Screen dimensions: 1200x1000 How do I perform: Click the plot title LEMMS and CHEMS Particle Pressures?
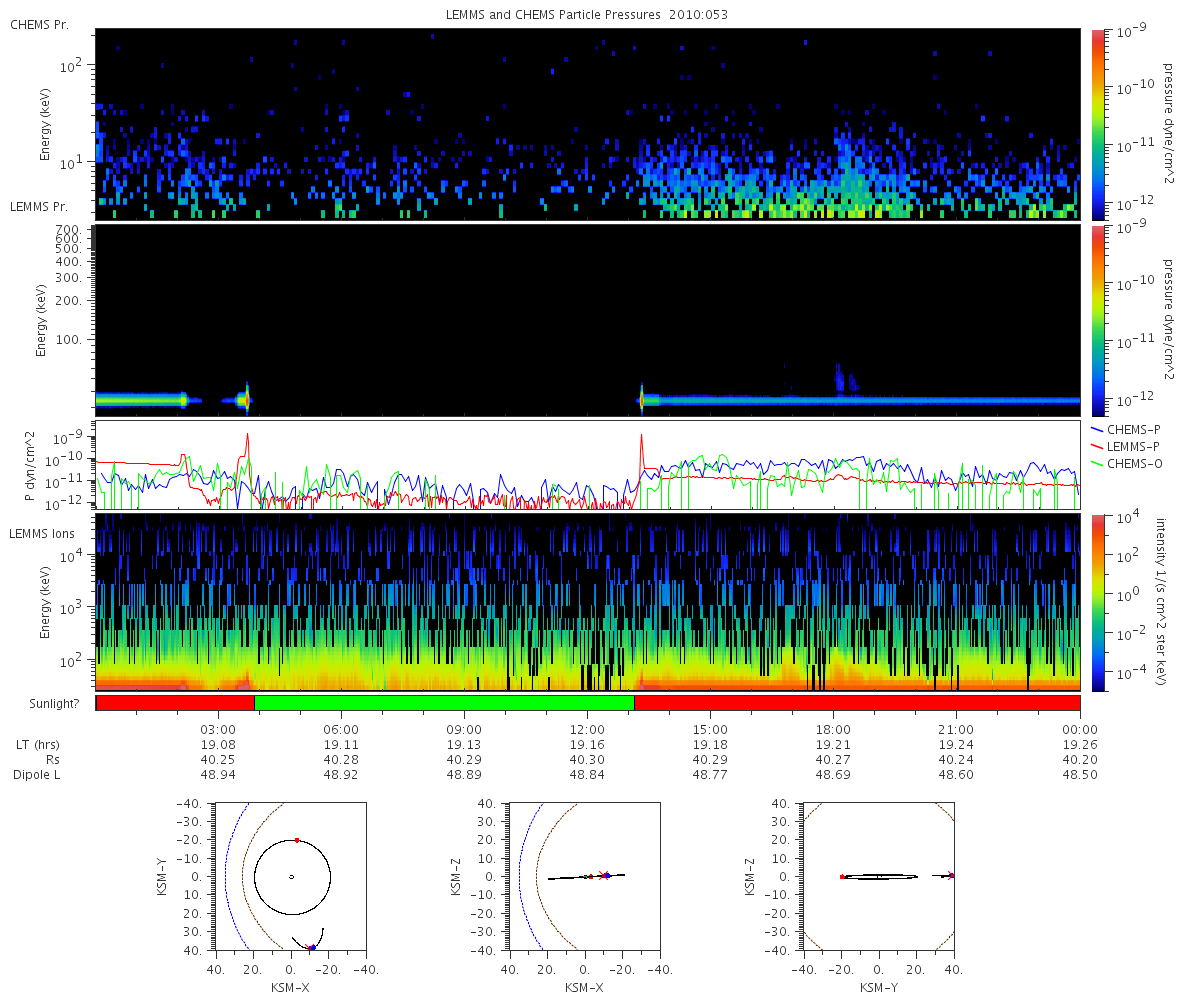(587, 14)
